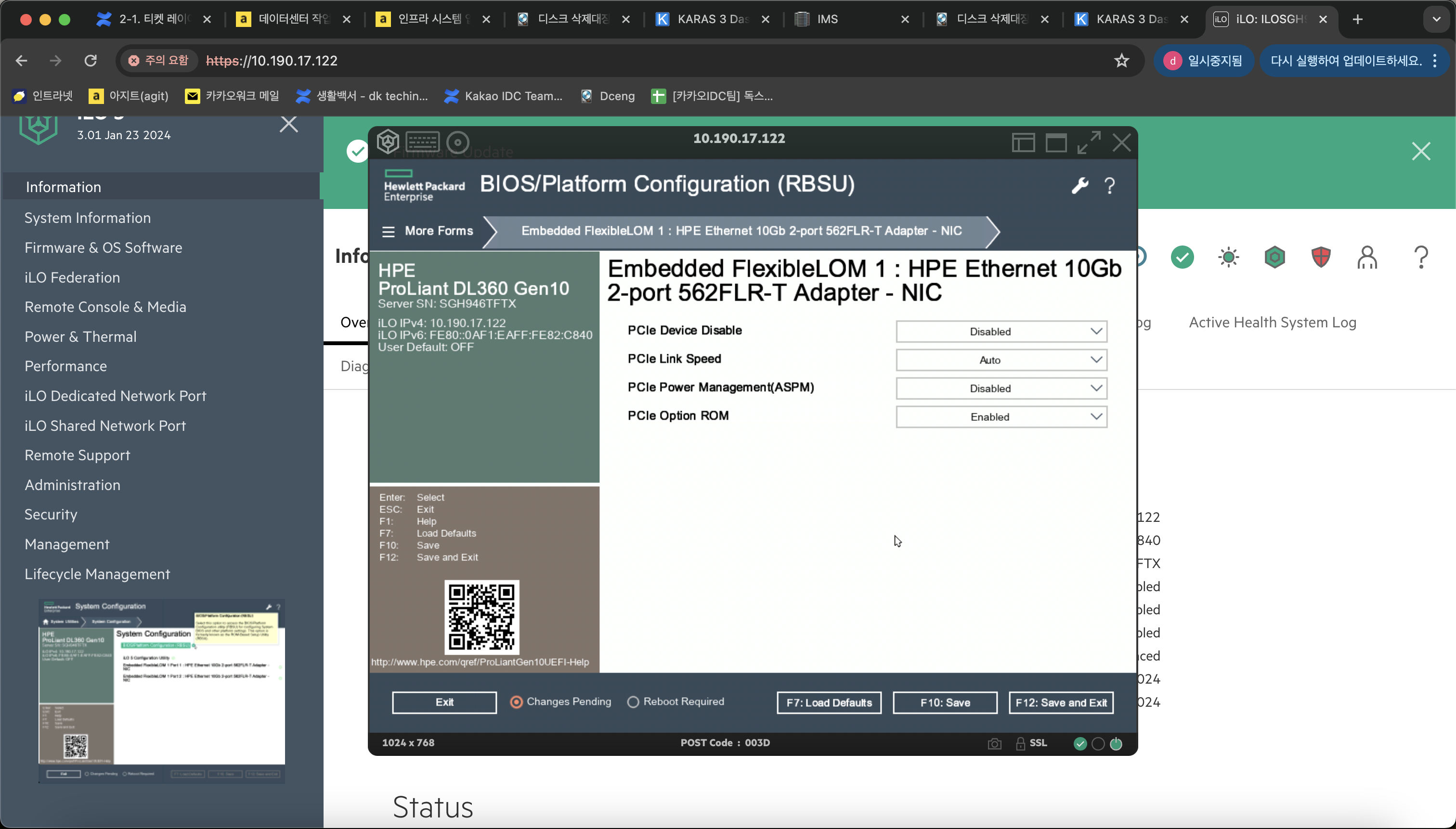Open 인트라넷 bookmark
Viewport: 1456px width, 829px height.
tap(43, 96)
